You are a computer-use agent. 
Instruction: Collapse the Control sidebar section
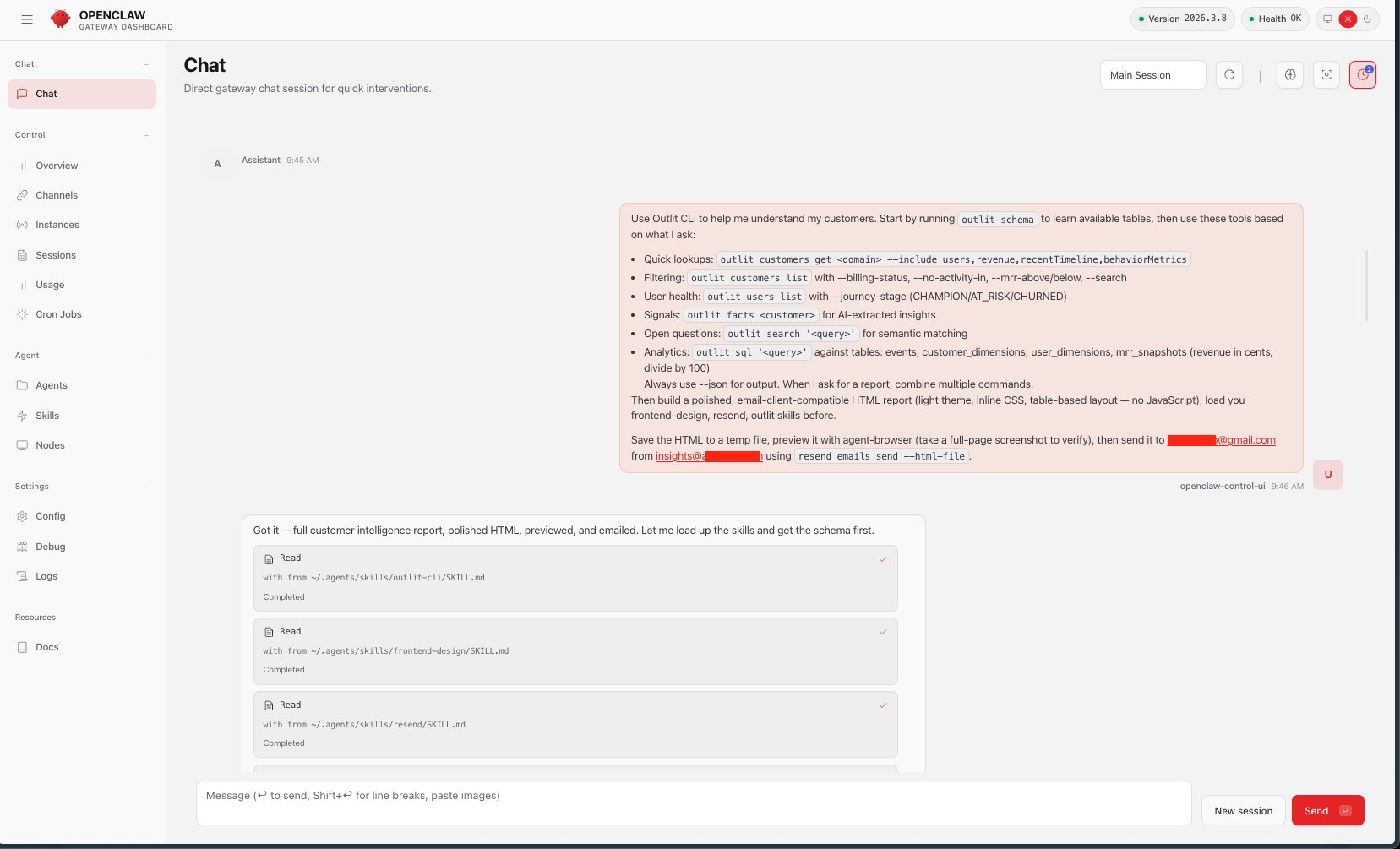coord(146,135)
